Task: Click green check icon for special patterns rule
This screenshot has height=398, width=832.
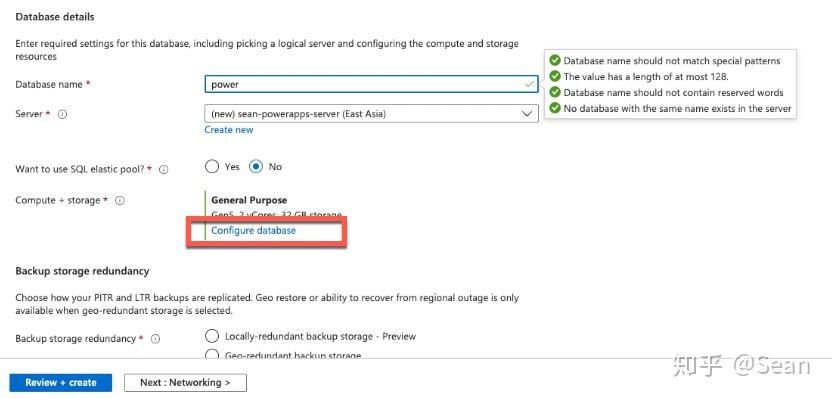Action: (555, 60)
